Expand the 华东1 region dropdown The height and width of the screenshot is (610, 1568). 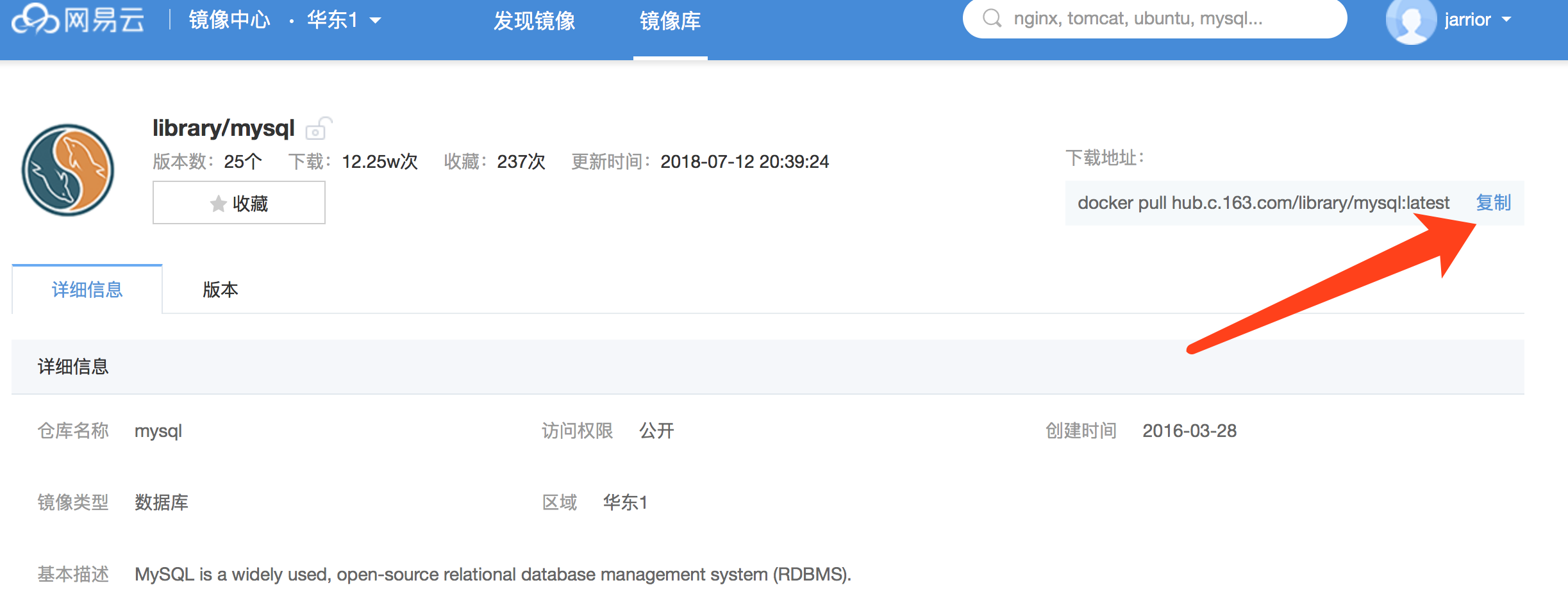(x=344, y=20)
